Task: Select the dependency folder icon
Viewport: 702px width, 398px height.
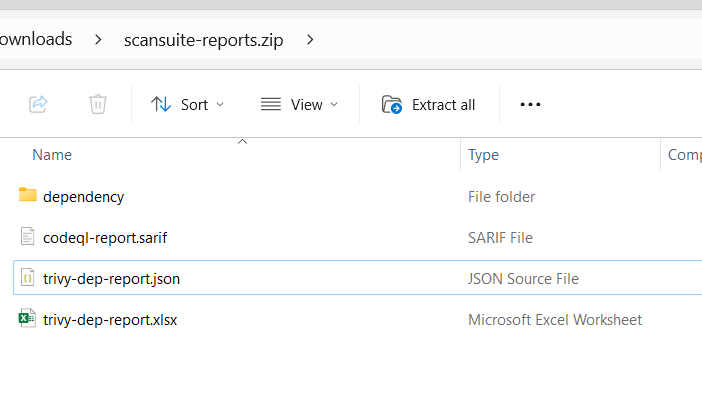Action: point(28,195)
